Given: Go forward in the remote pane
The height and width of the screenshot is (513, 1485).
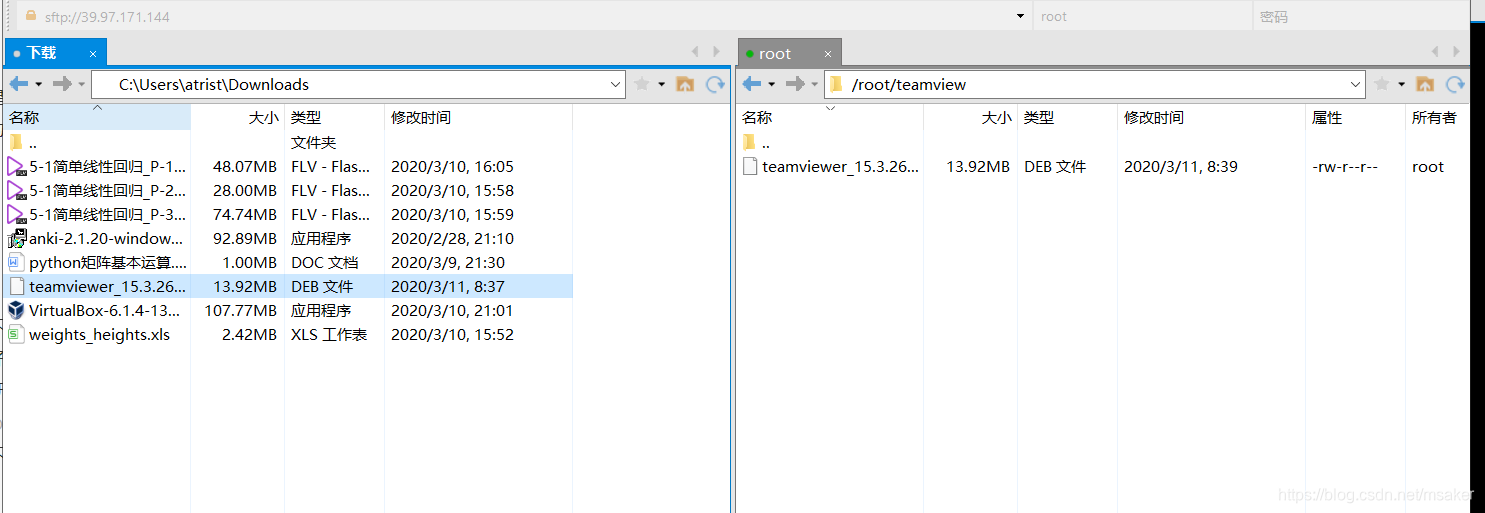Looking at the screenshot, I should (795, 84).
